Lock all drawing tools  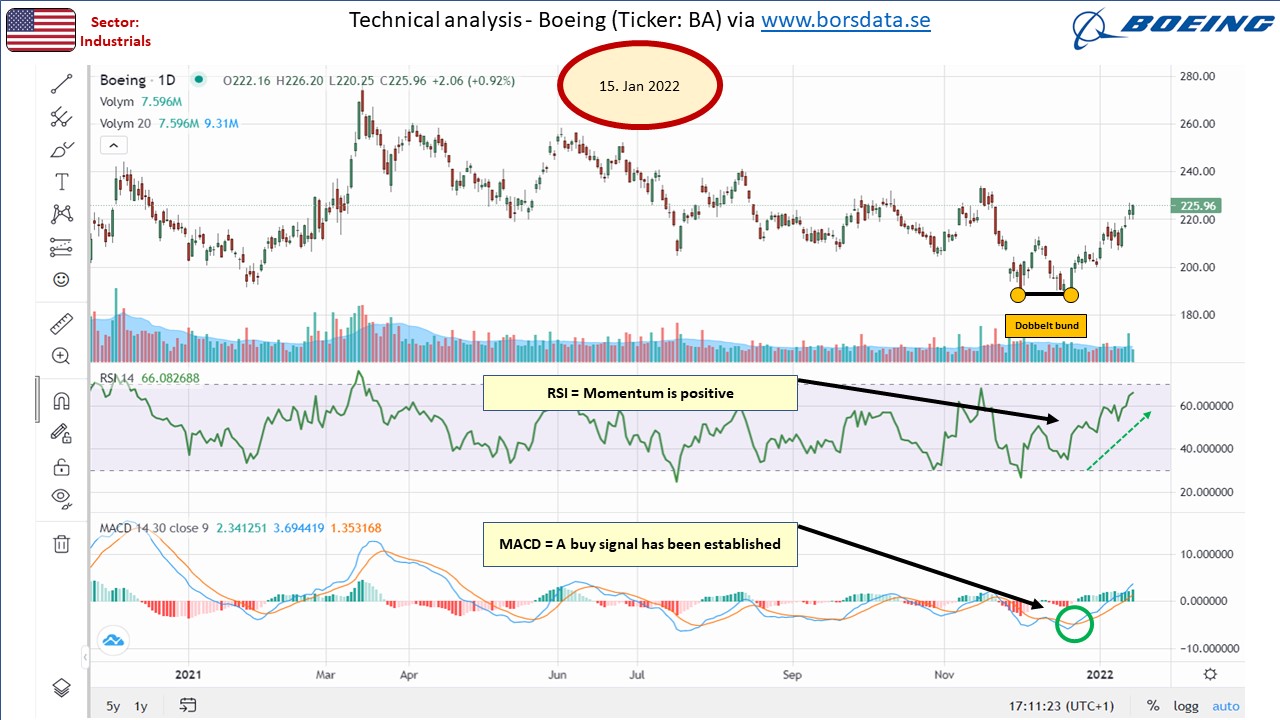61,466
